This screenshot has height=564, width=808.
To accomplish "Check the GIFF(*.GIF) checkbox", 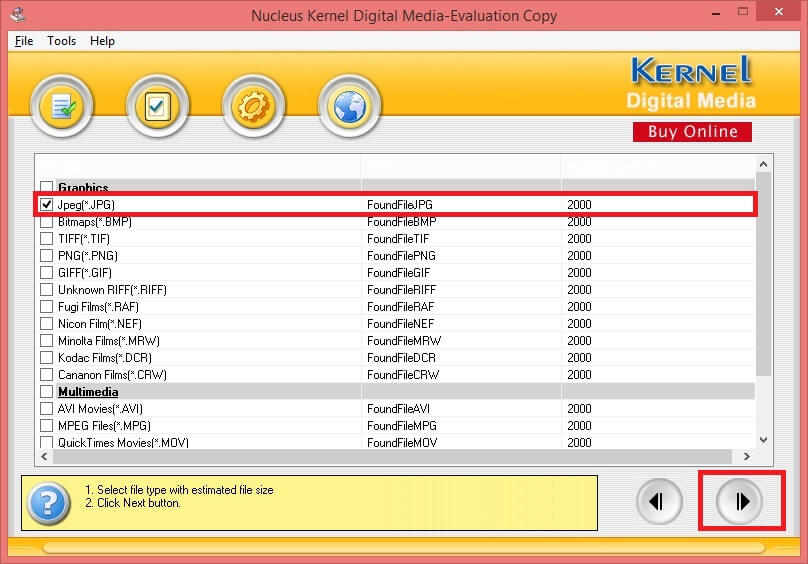I will point(46,273).
